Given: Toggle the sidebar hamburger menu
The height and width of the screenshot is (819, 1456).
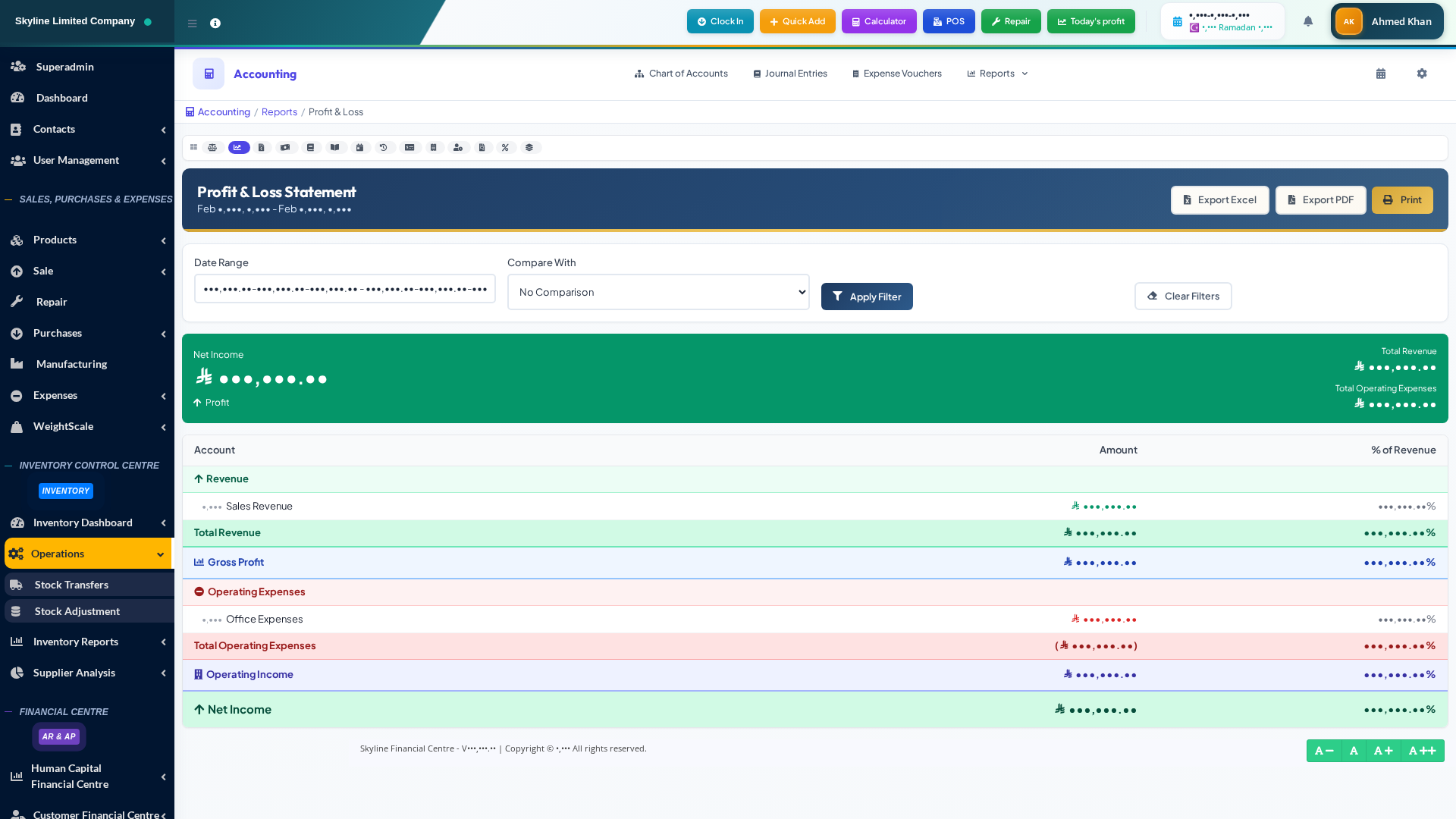Looking at the screenshot, I should click(193, 24).
